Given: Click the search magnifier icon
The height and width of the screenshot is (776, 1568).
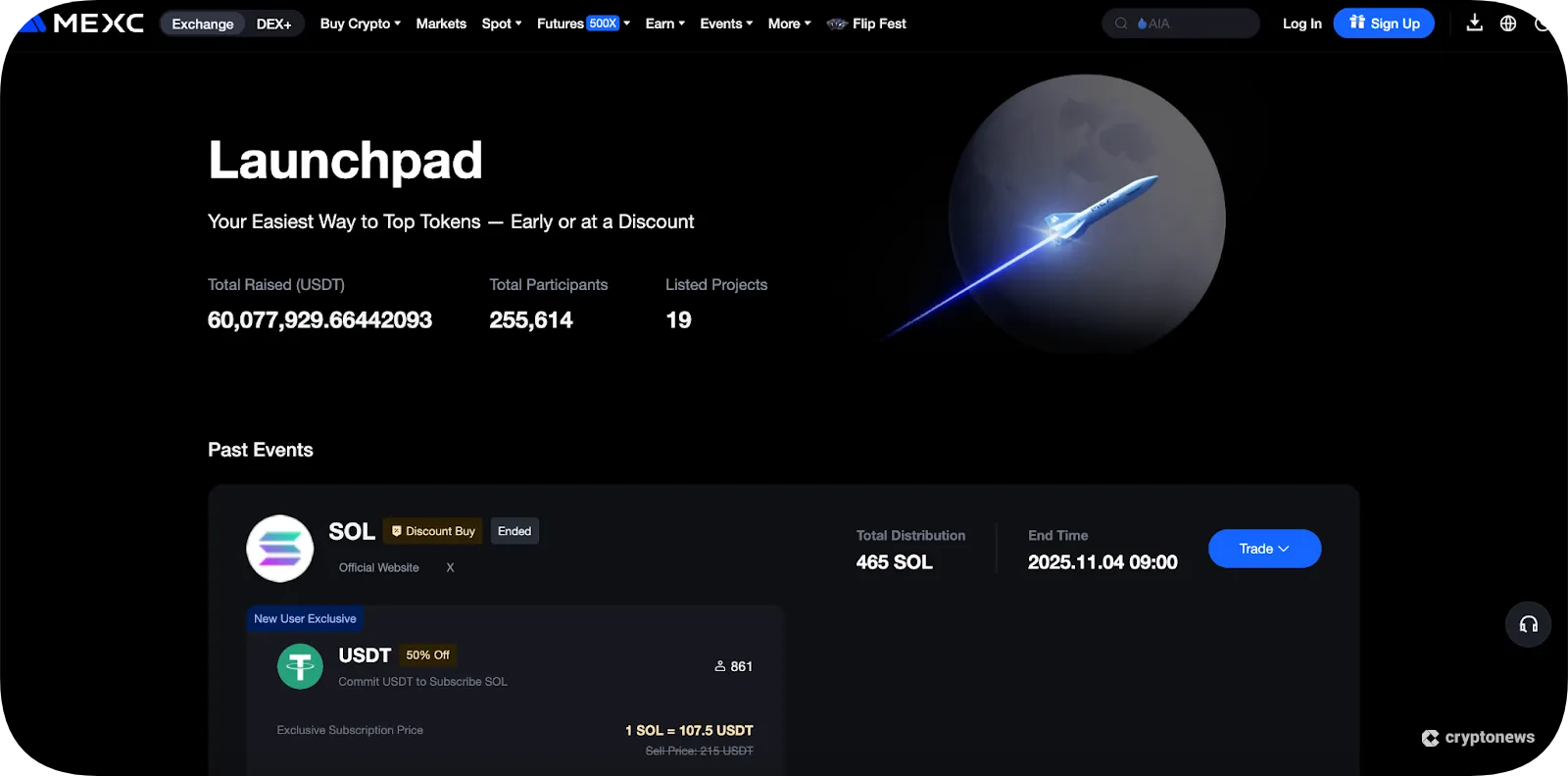Looking at the screenshot, I should (x=1121, y=24).
